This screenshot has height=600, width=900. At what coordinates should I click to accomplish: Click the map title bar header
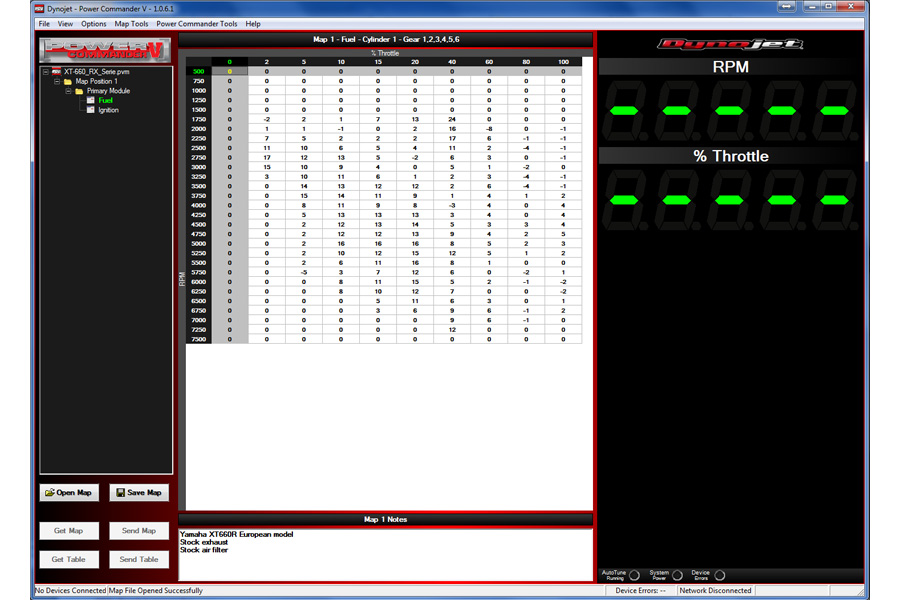coord(386,40)
